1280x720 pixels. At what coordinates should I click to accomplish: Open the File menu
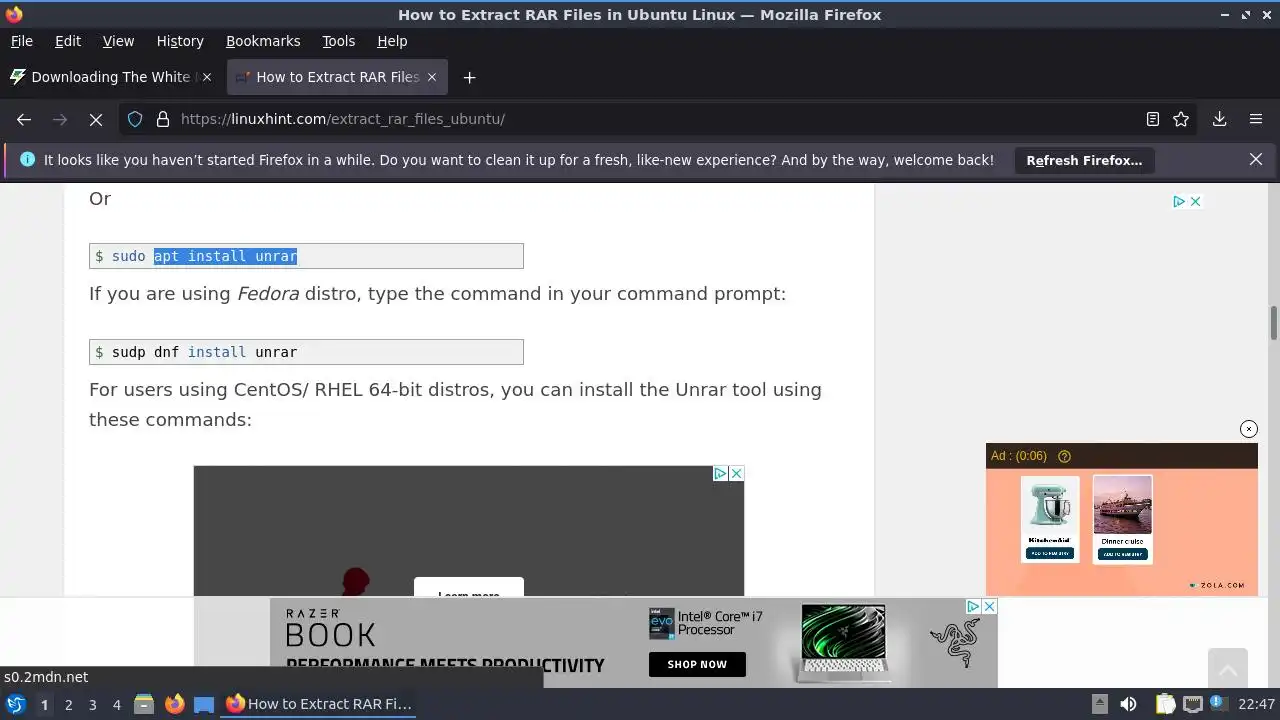[x=21, y=41]
